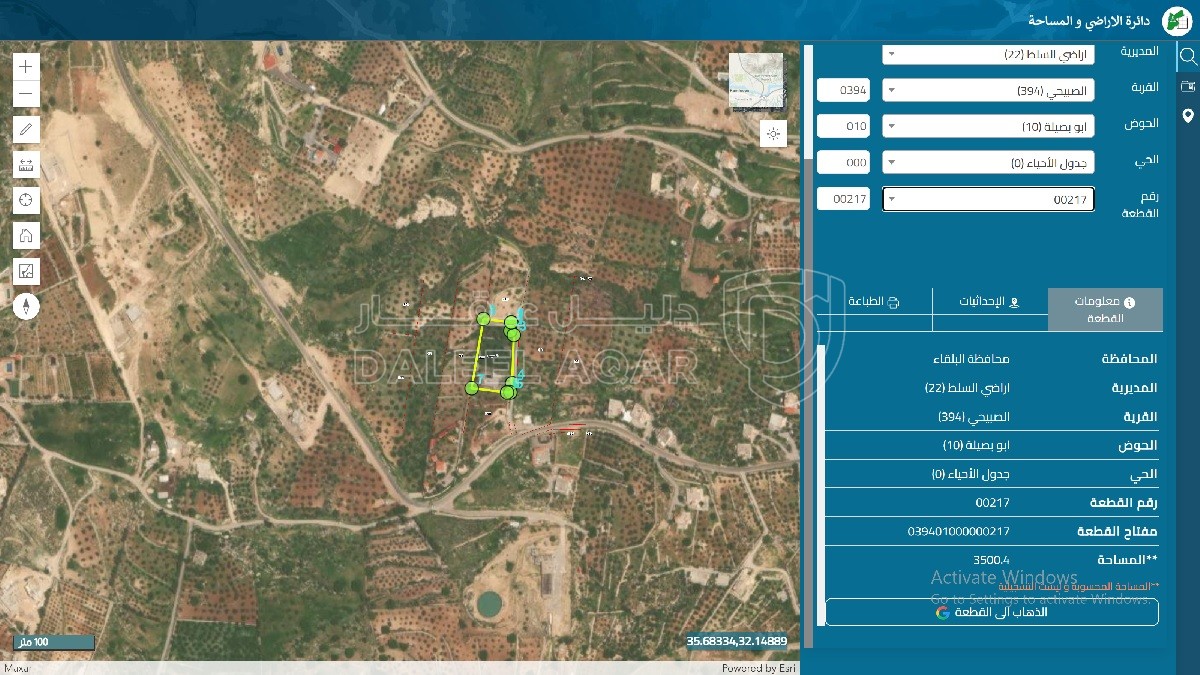Open the رقم القطعة parcel number dropdown
Viewport: 1200px width, 675px height.
[988, 200]
